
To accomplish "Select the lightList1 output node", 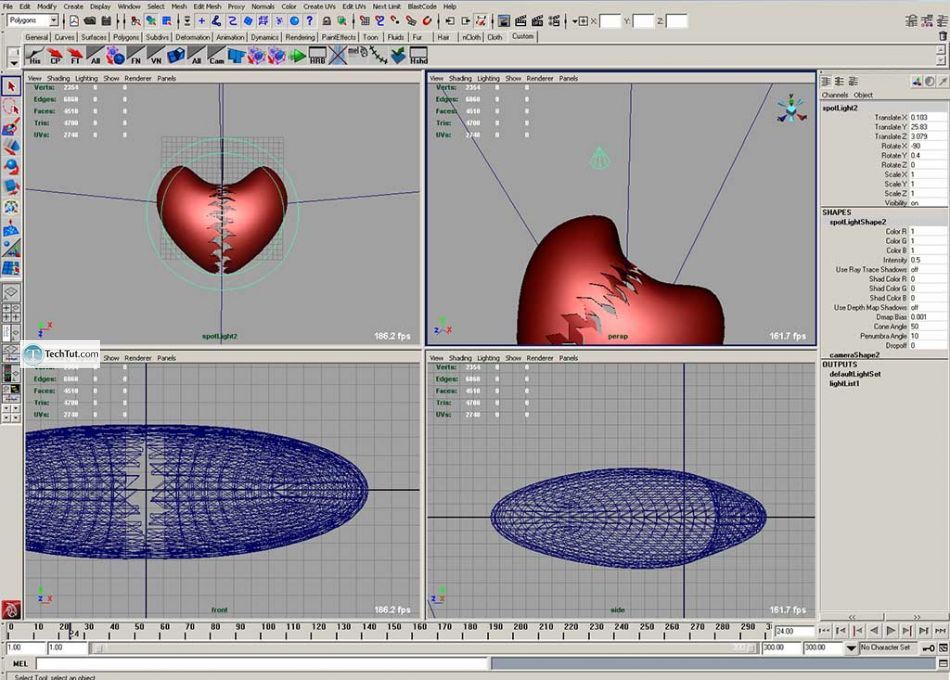I will click(844, 384).
